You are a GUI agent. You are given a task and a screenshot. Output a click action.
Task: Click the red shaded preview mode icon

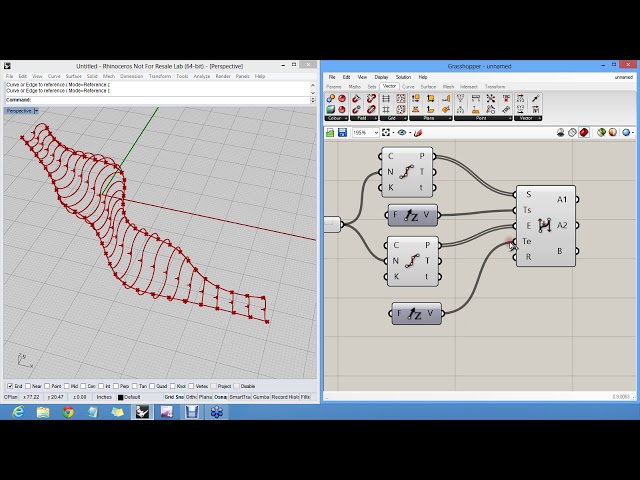pyautogui.click(x=584, y=132)
